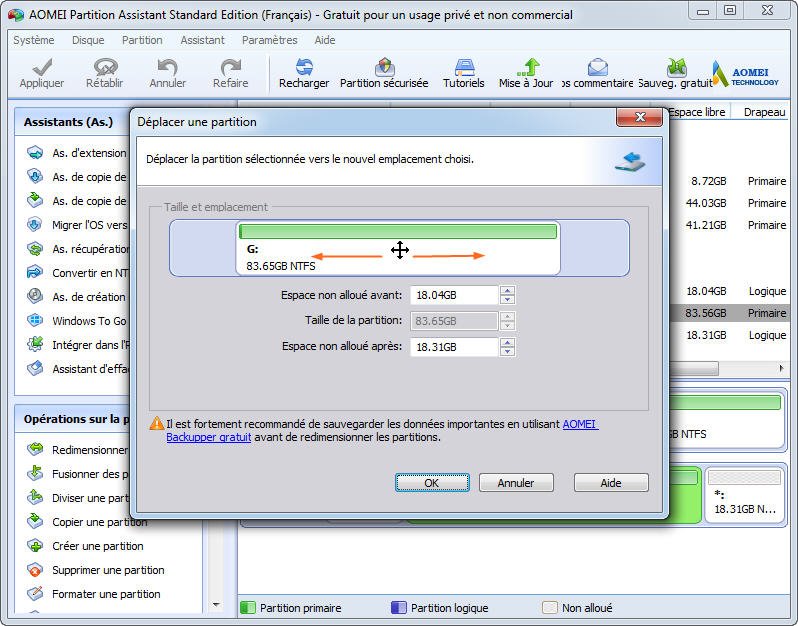This screenshot has width=798, height=626.
Task: Open Intégrer dans wizard entry
Action: (76, 345)
